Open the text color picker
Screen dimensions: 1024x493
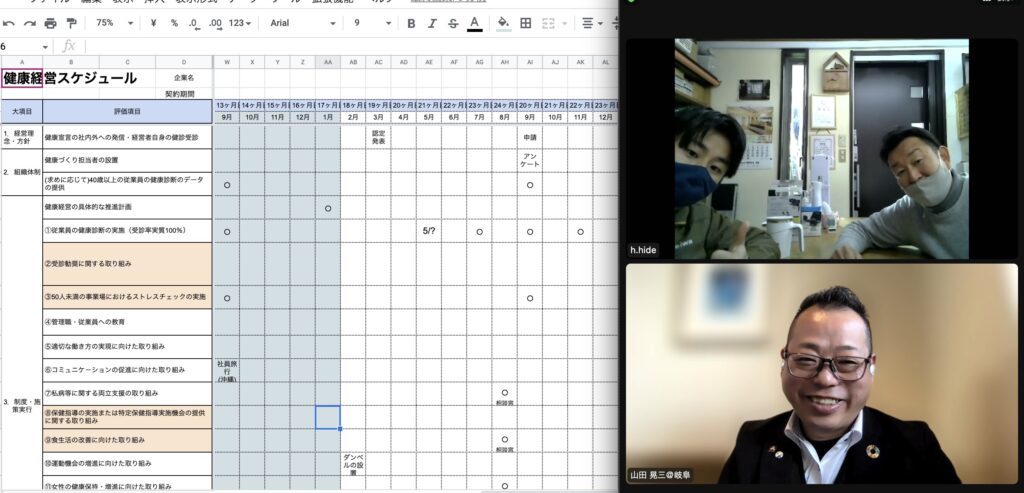point(475,24)
